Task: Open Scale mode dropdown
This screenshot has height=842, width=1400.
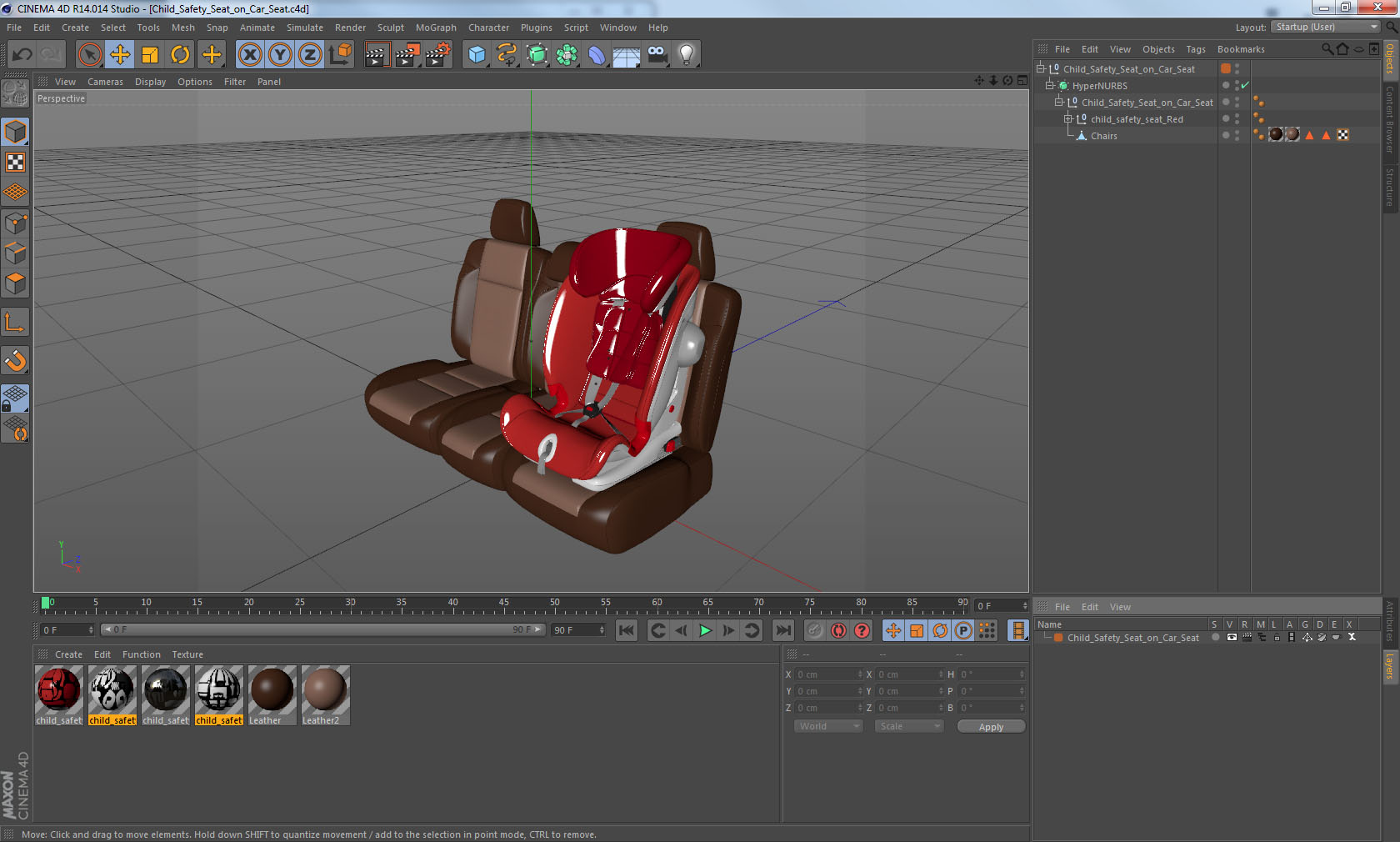Action: [x=909, y=726]
